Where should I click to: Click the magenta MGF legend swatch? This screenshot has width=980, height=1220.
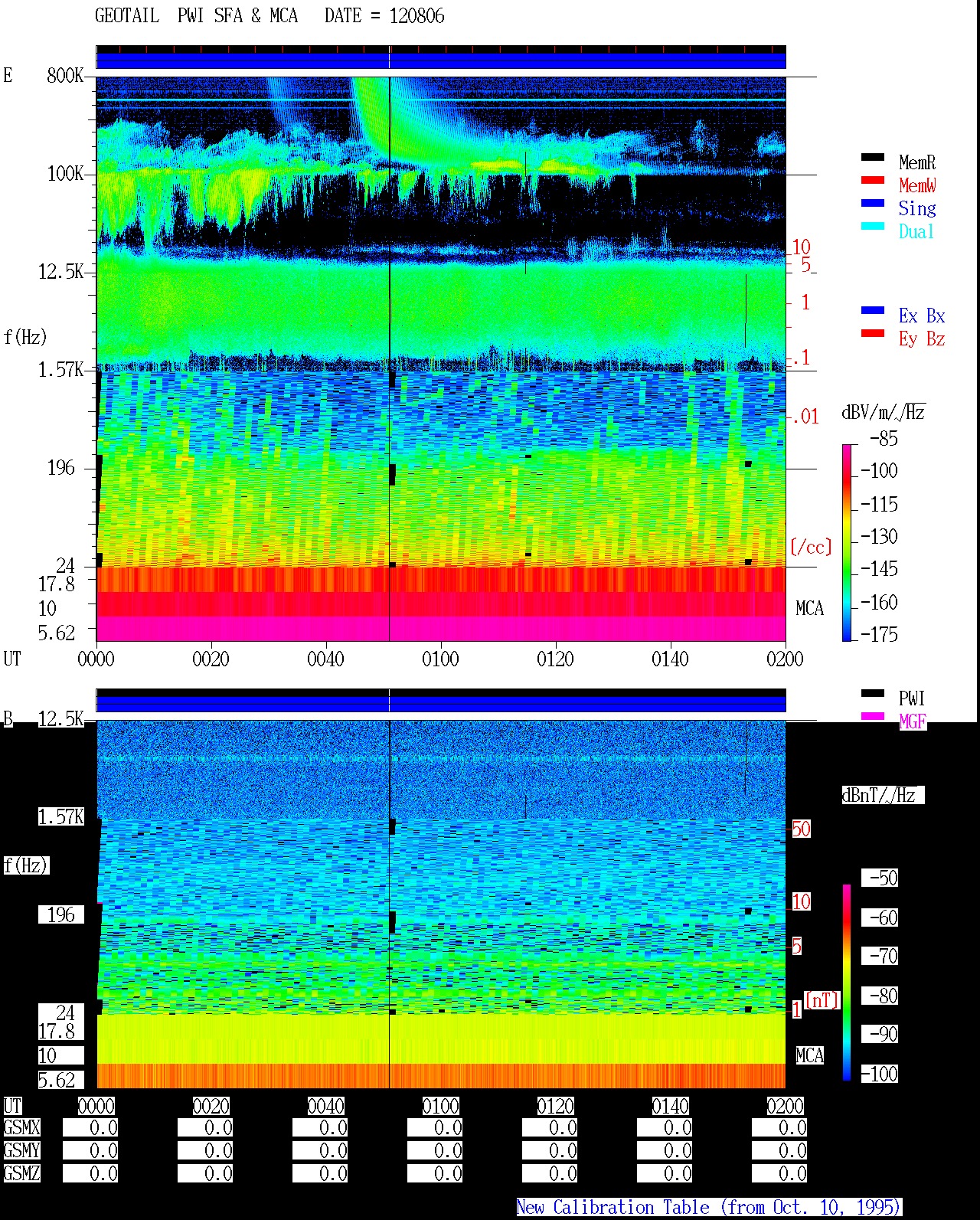pyautogui.click(x=872, y=716)
